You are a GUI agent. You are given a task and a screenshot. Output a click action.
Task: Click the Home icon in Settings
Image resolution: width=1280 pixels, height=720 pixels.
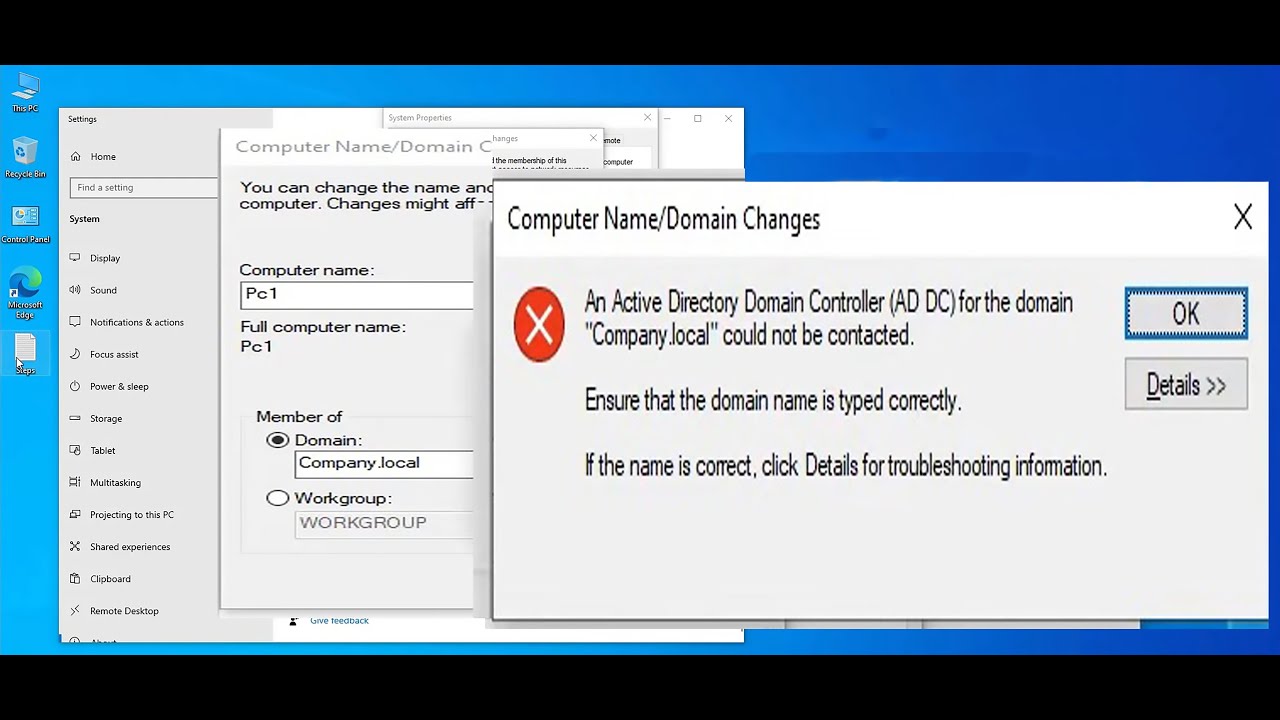coord(75,156)
